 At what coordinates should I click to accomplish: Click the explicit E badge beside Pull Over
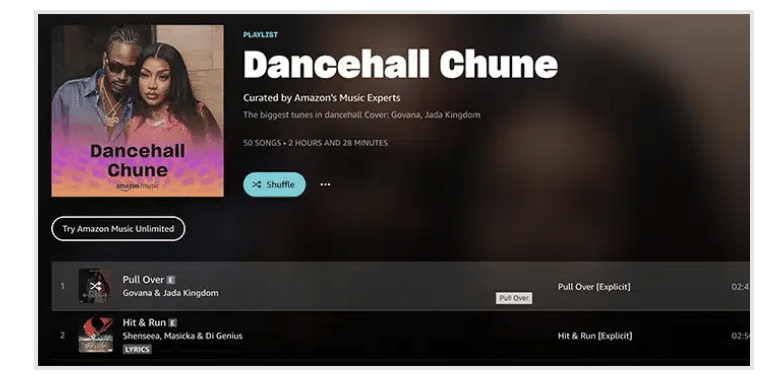(171, 280)
